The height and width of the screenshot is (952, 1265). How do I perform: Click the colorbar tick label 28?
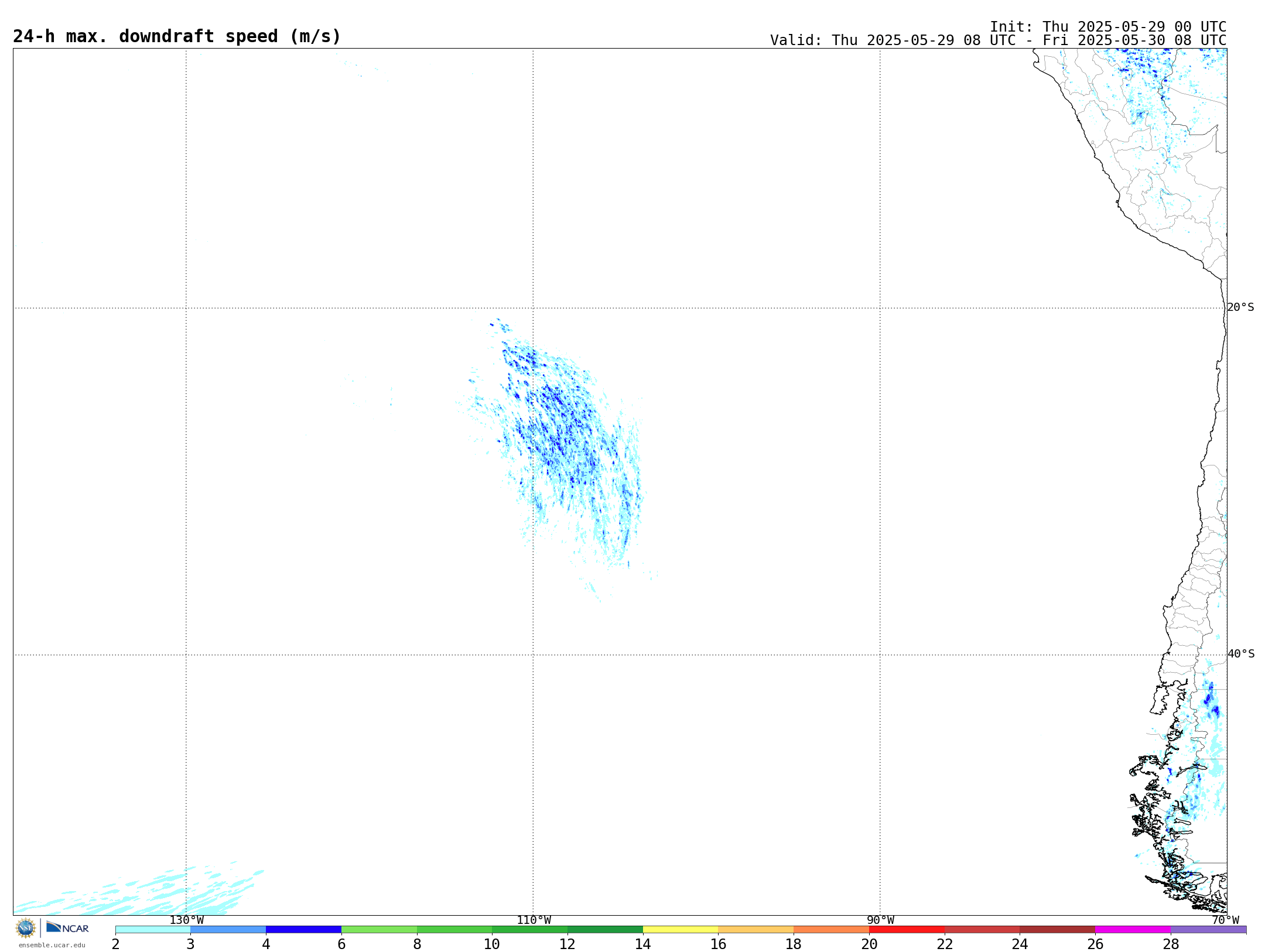tap(1171, 944)
